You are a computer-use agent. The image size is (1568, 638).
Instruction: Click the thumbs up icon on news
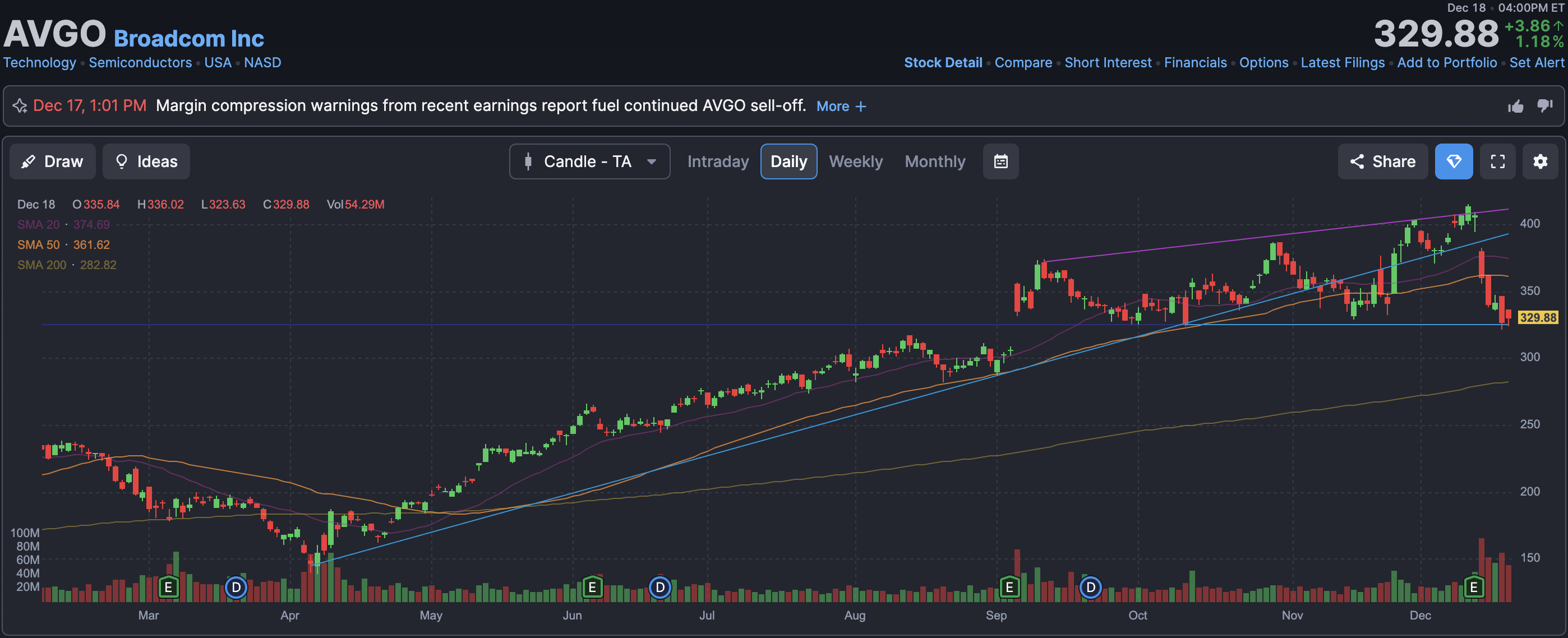point(1516,107)
